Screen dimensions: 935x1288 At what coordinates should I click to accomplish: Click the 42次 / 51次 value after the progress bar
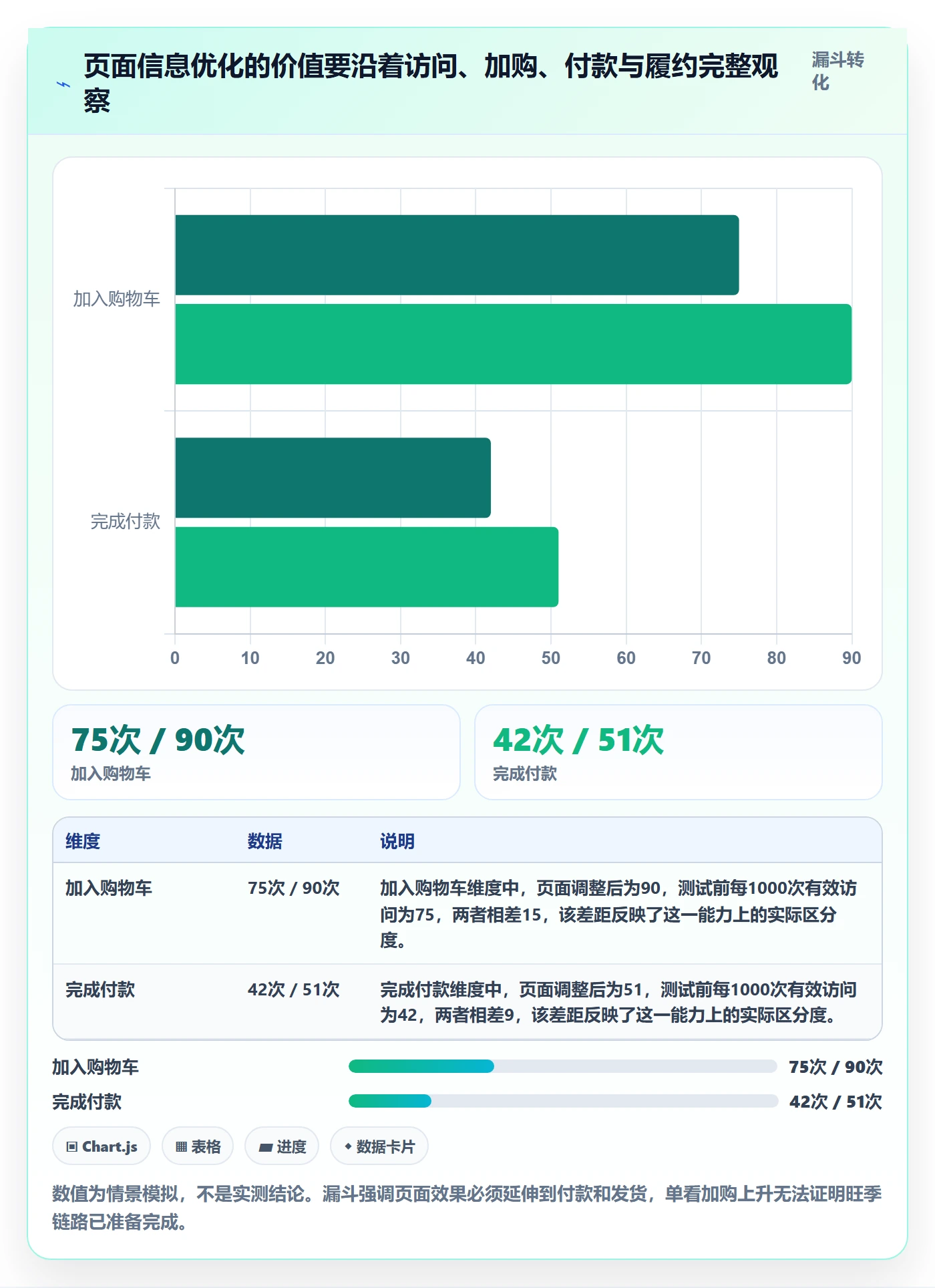point(835,1102)
